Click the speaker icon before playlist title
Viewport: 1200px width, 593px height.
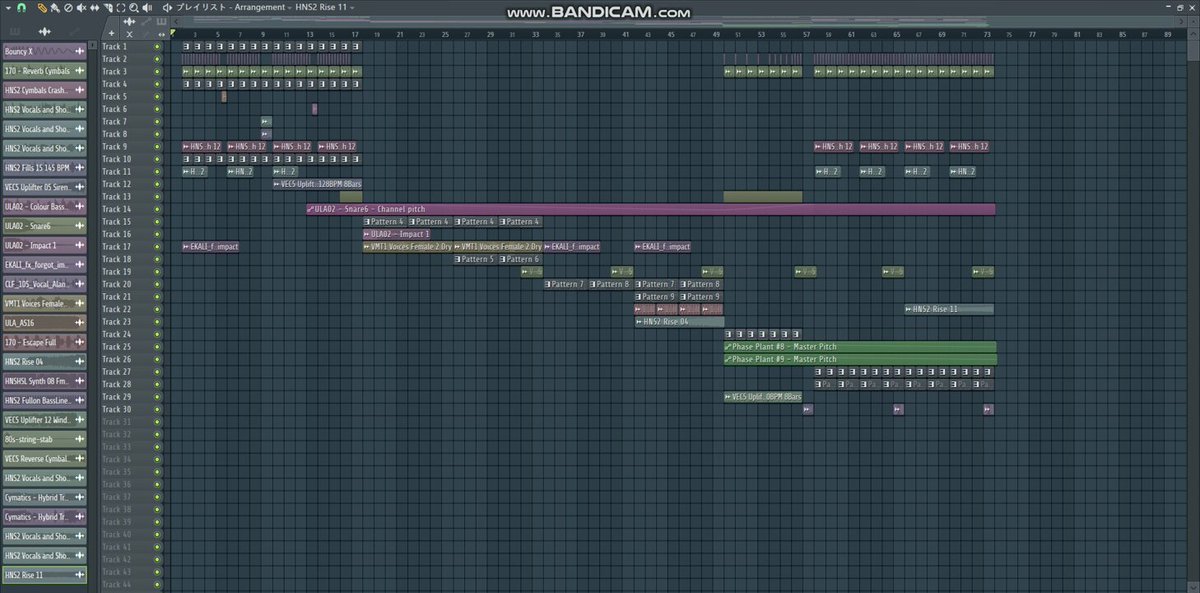pyautogui.click(x=167, y=7)
